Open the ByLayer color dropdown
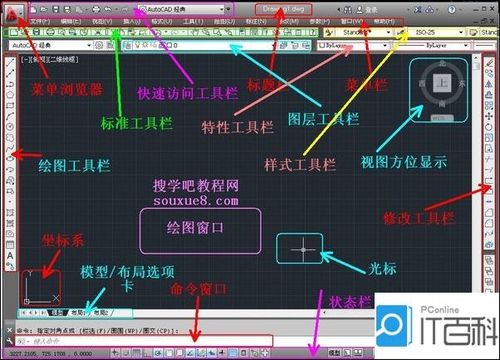 [x=353, y=45]
